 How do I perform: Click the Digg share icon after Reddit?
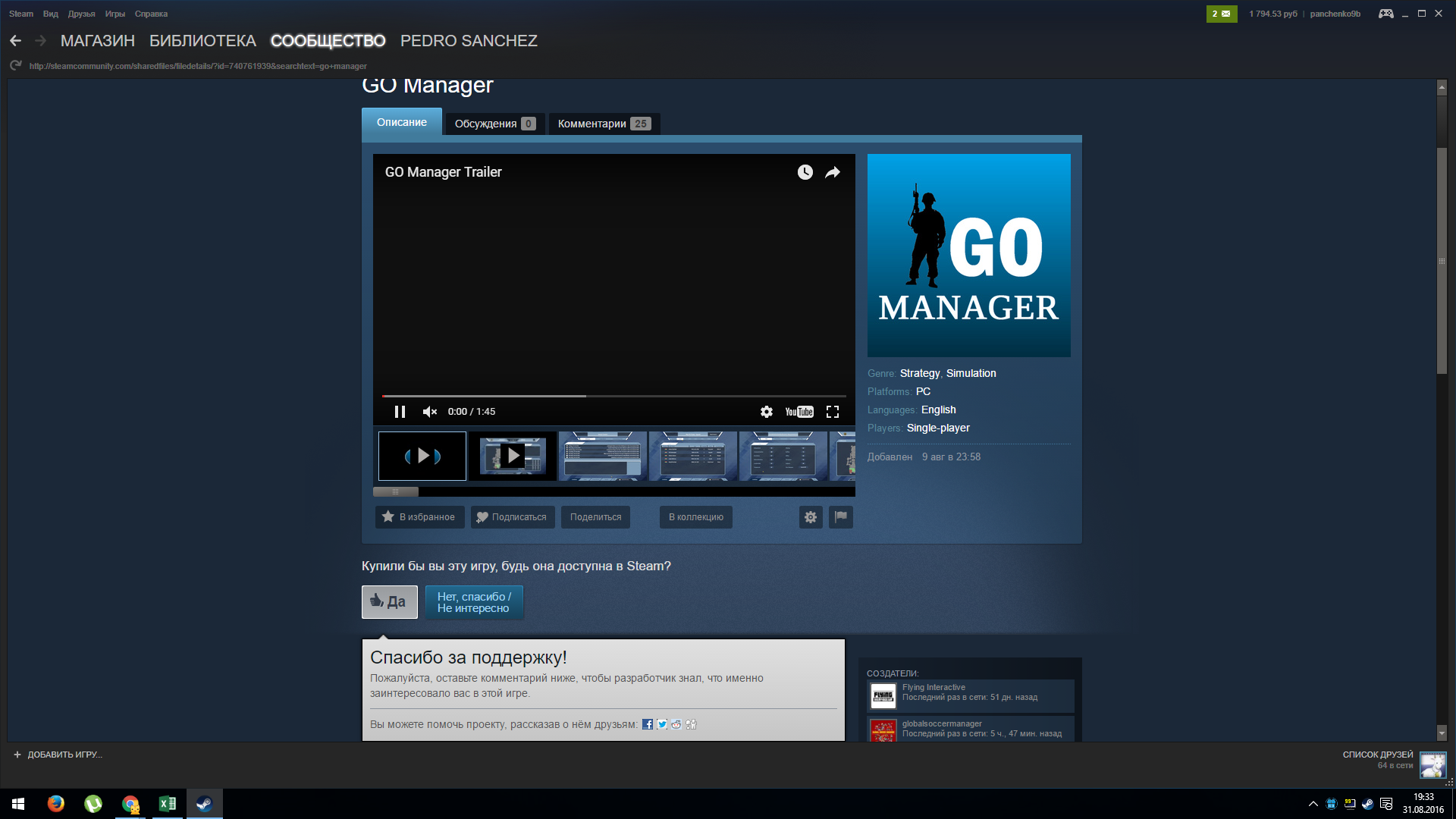coord(691,724)
